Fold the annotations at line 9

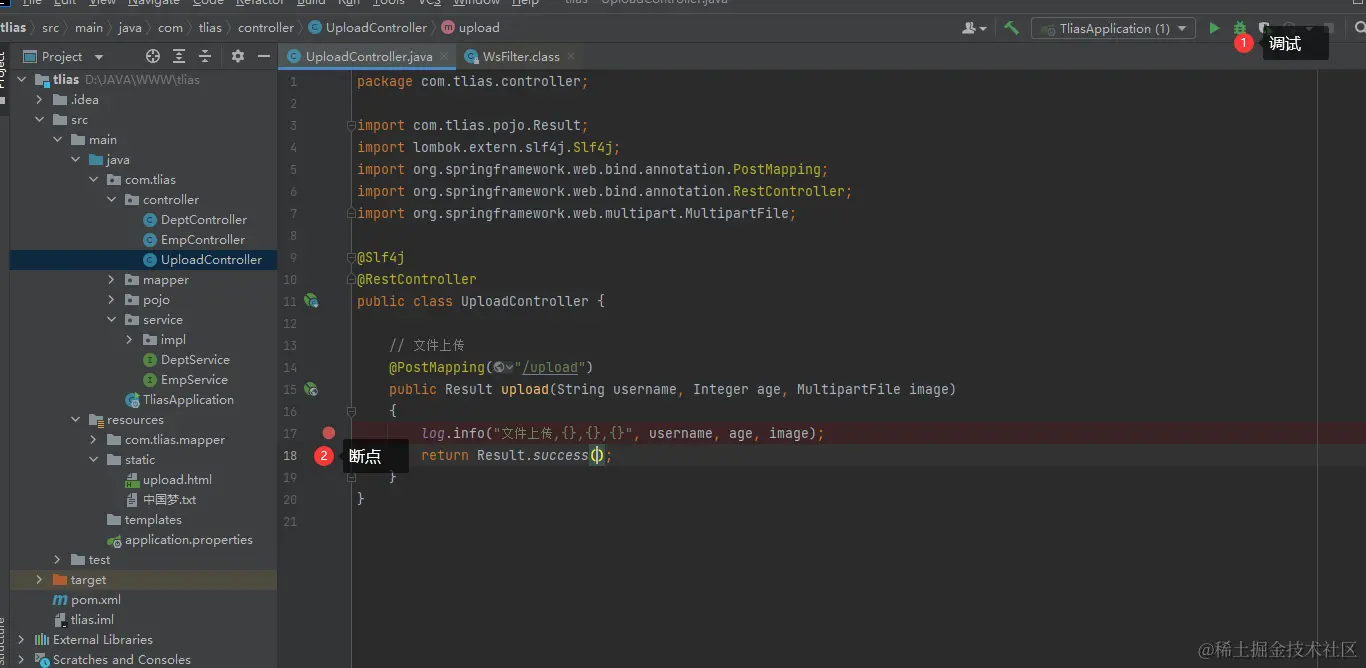351,257
